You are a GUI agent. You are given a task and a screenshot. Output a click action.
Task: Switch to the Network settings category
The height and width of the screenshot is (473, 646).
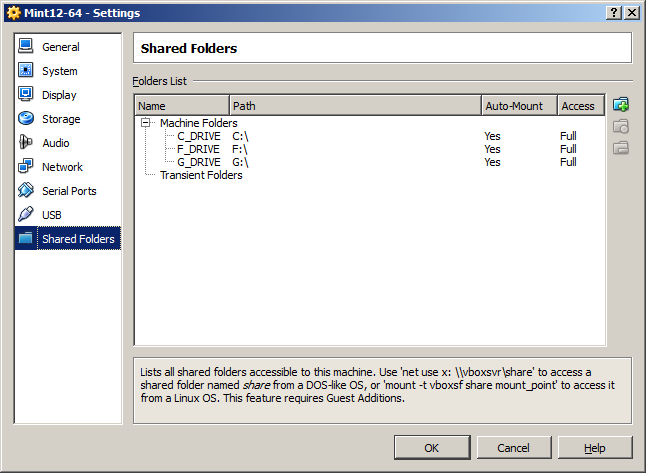(62, 167)
